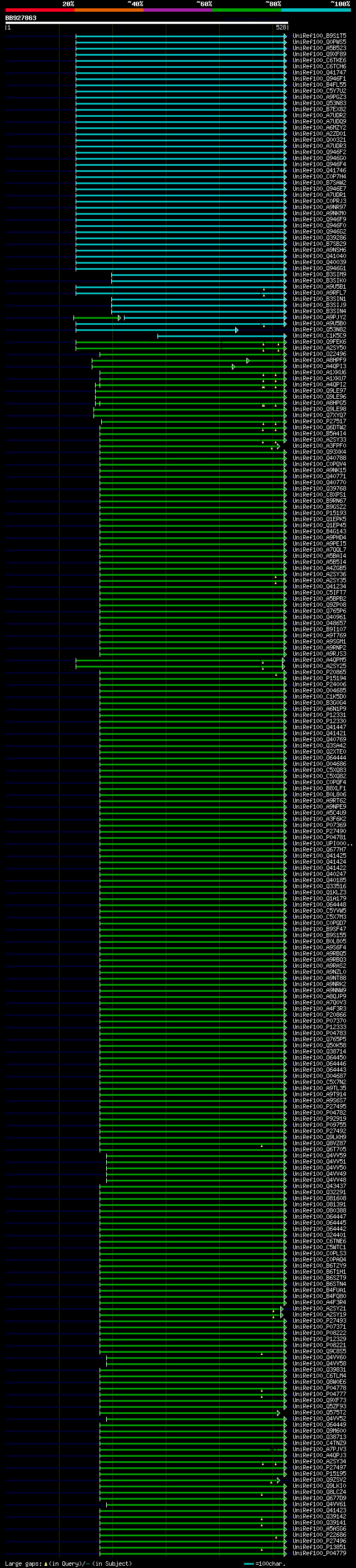Viewport: 356px width, 1568px height.
Task: Select the UniRef100_P15193 label
Action: [319, 513]
